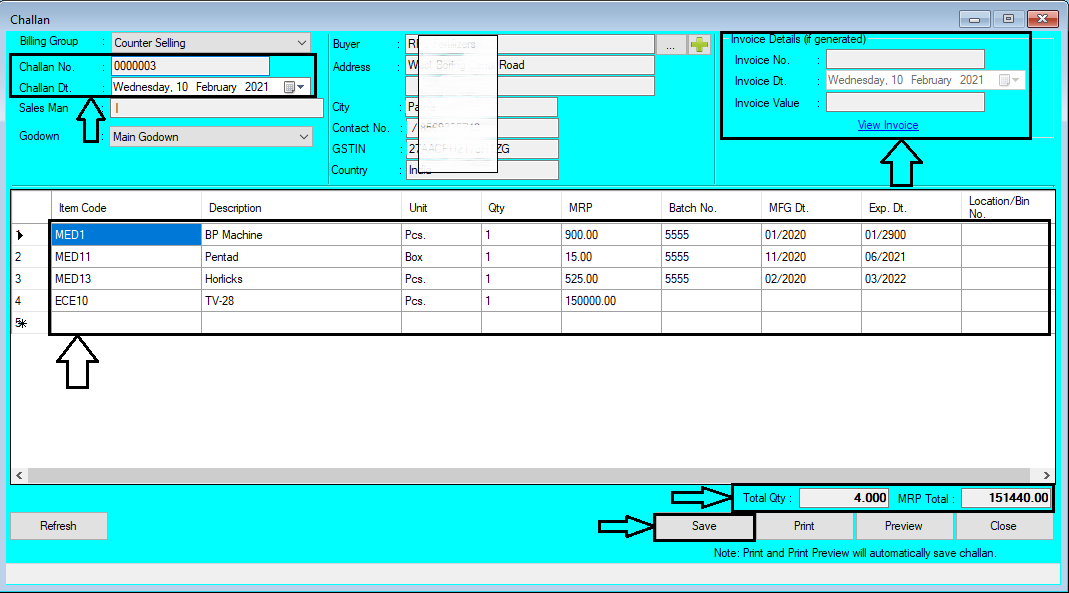Image resolution: width=1069 pixels, height=593 pixels.
Task: Open buyer lookup using the ellipsis button
Action: (671, 43)
